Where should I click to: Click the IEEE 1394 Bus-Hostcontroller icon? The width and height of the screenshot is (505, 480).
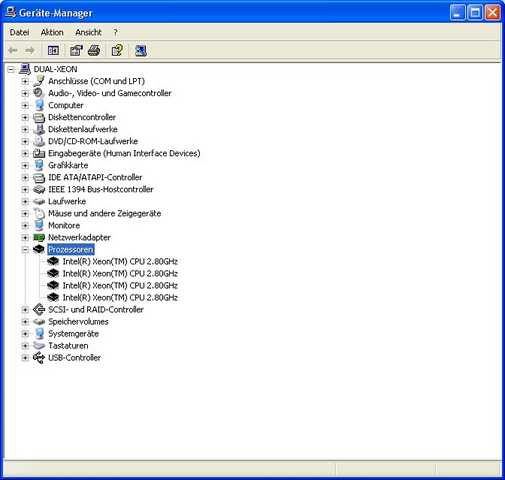coord(39,189)
